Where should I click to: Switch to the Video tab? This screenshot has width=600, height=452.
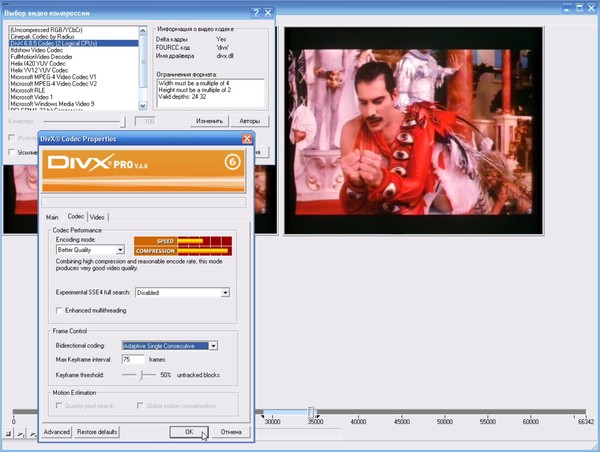tap(97, 217)
